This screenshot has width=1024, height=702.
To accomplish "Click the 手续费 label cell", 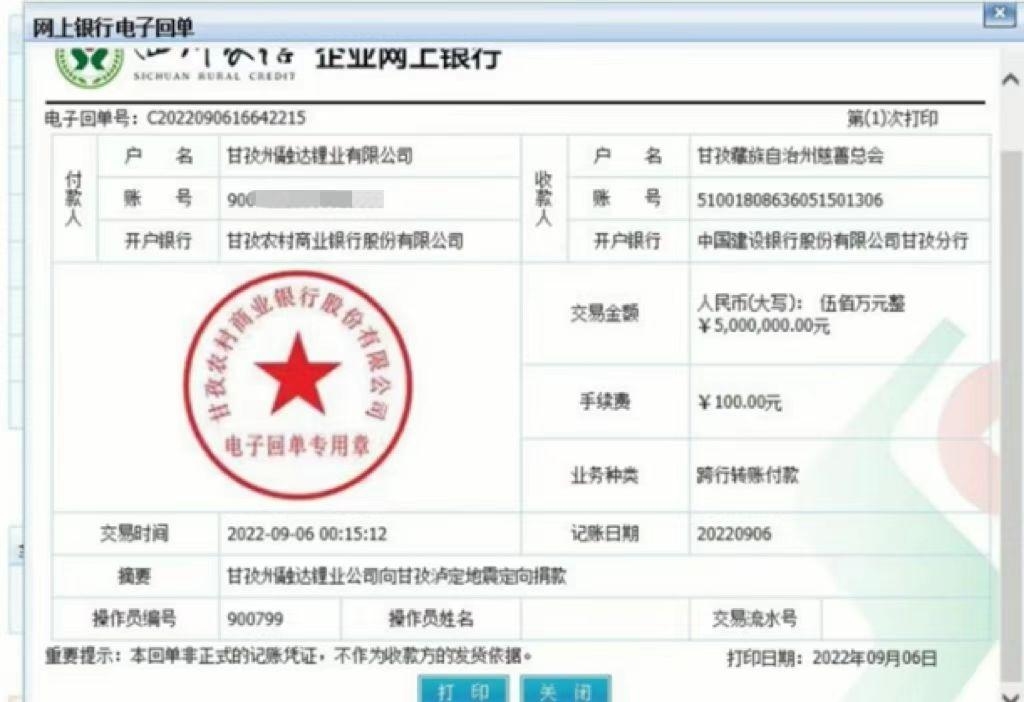I will point(605,401).
